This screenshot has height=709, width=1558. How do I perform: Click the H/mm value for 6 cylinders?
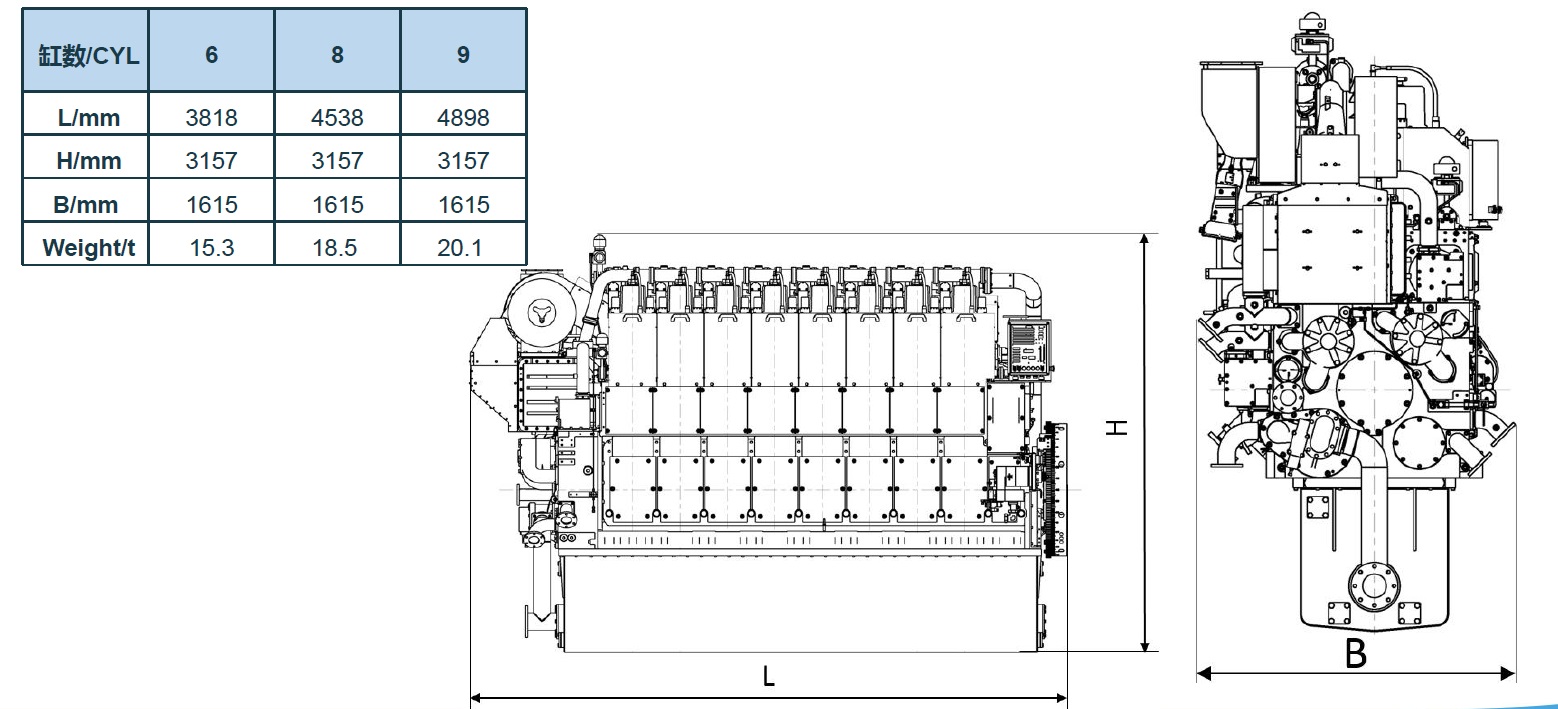tap(212, 161)
